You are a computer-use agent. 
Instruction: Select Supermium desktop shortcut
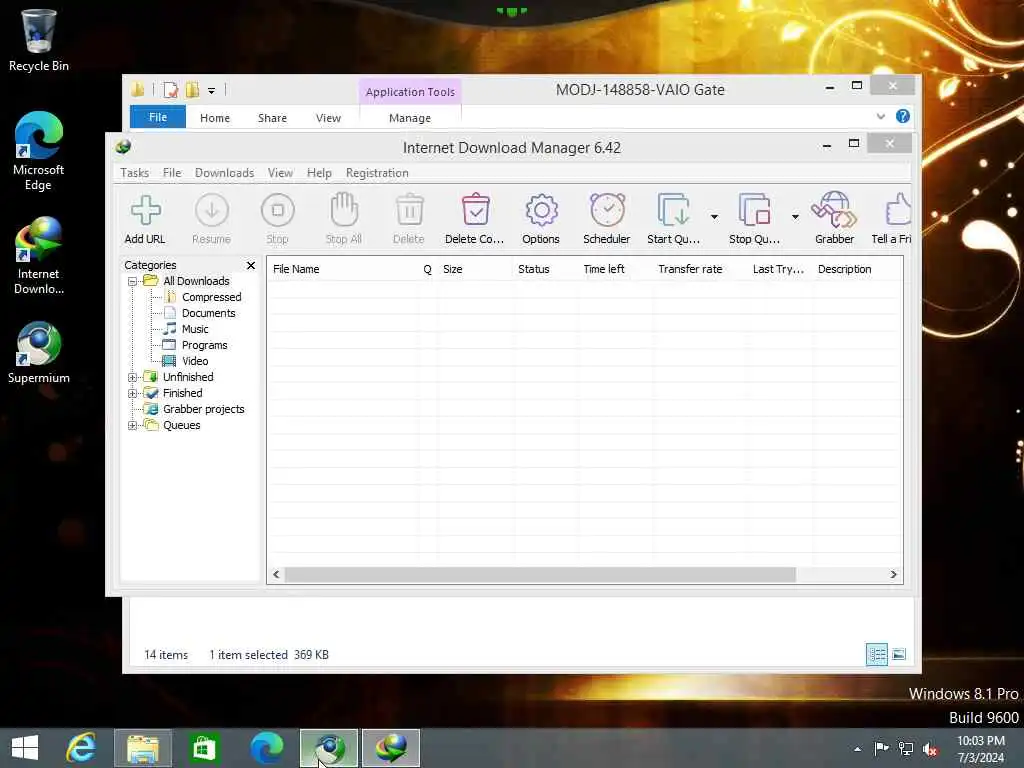(x=39, y=353)
